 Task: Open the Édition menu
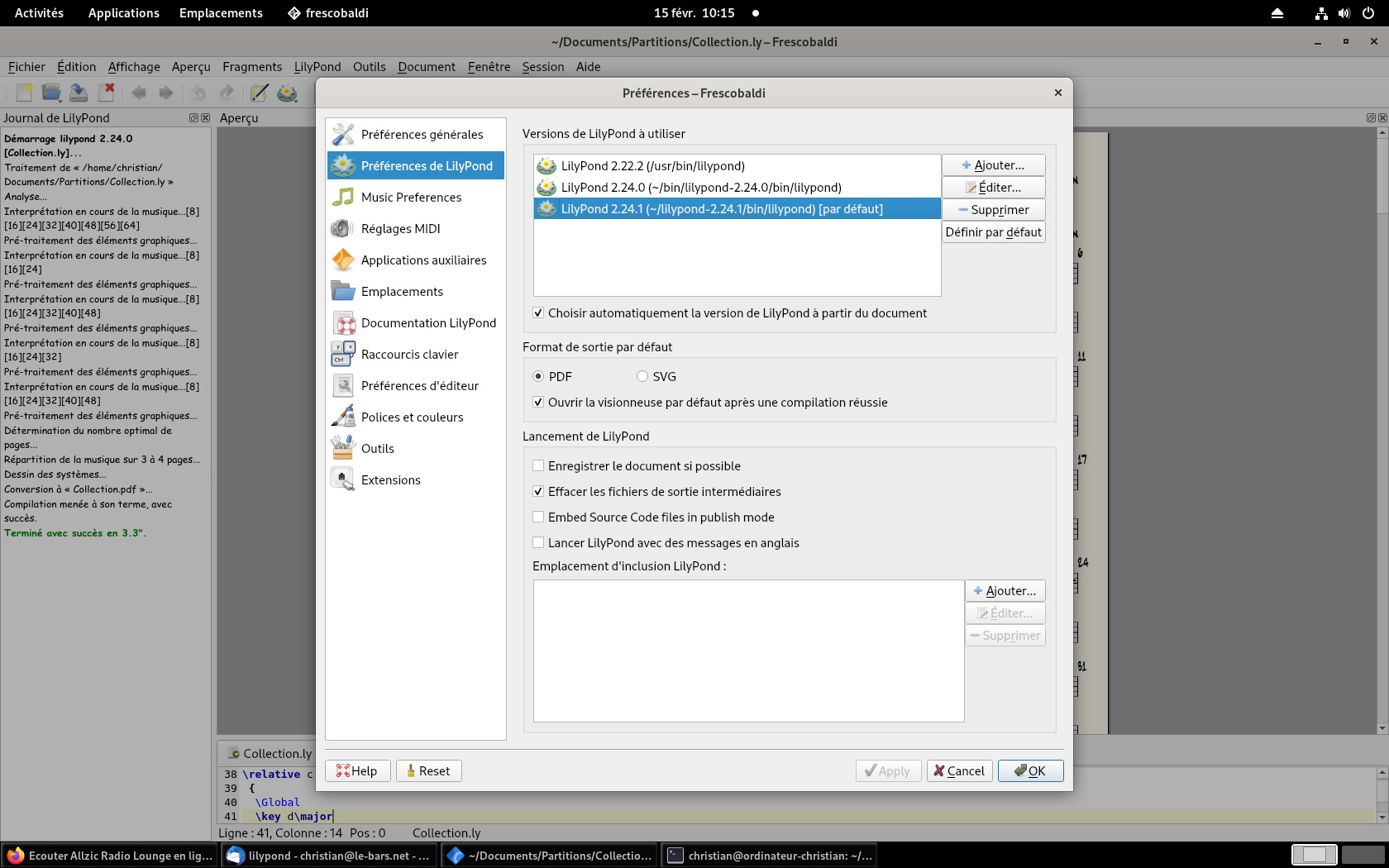coord(76,67)
